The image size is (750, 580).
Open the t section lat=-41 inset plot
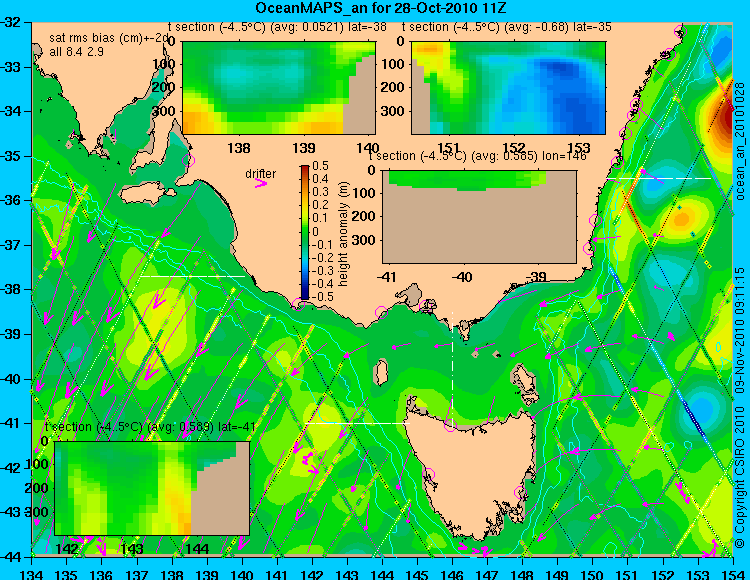152,488
